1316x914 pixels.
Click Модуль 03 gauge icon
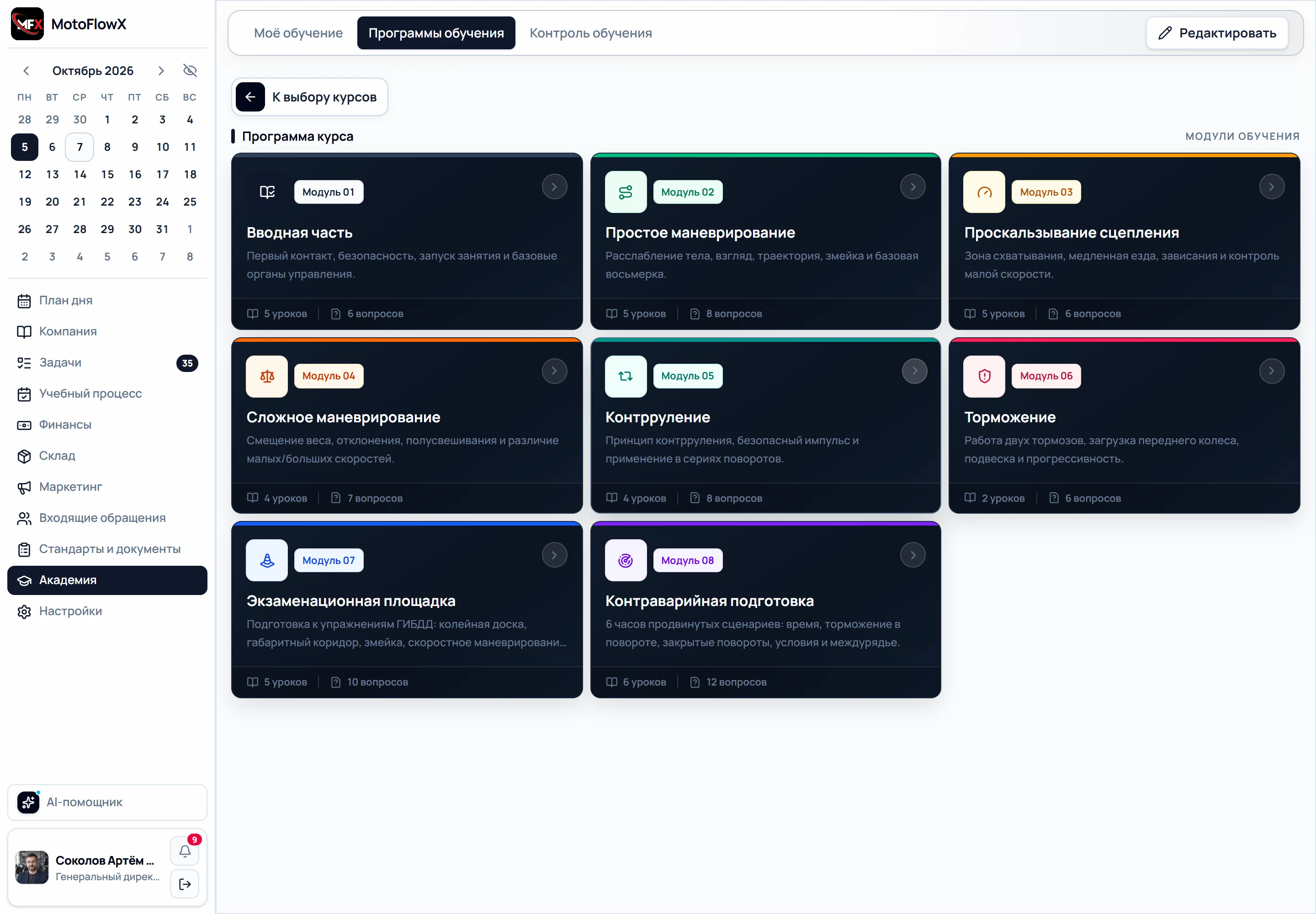tap(984, 192)
